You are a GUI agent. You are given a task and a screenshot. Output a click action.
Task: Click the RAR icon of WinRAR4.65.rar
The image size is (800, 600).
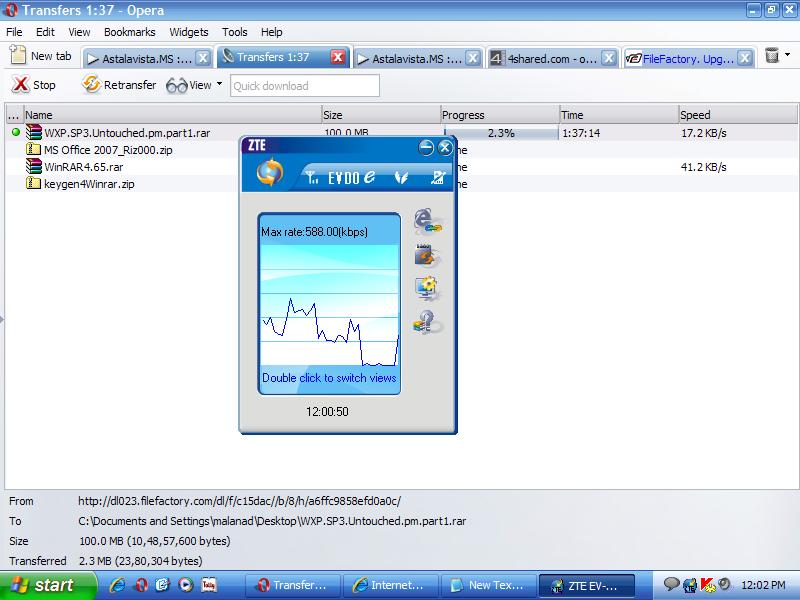pos(34,166)
